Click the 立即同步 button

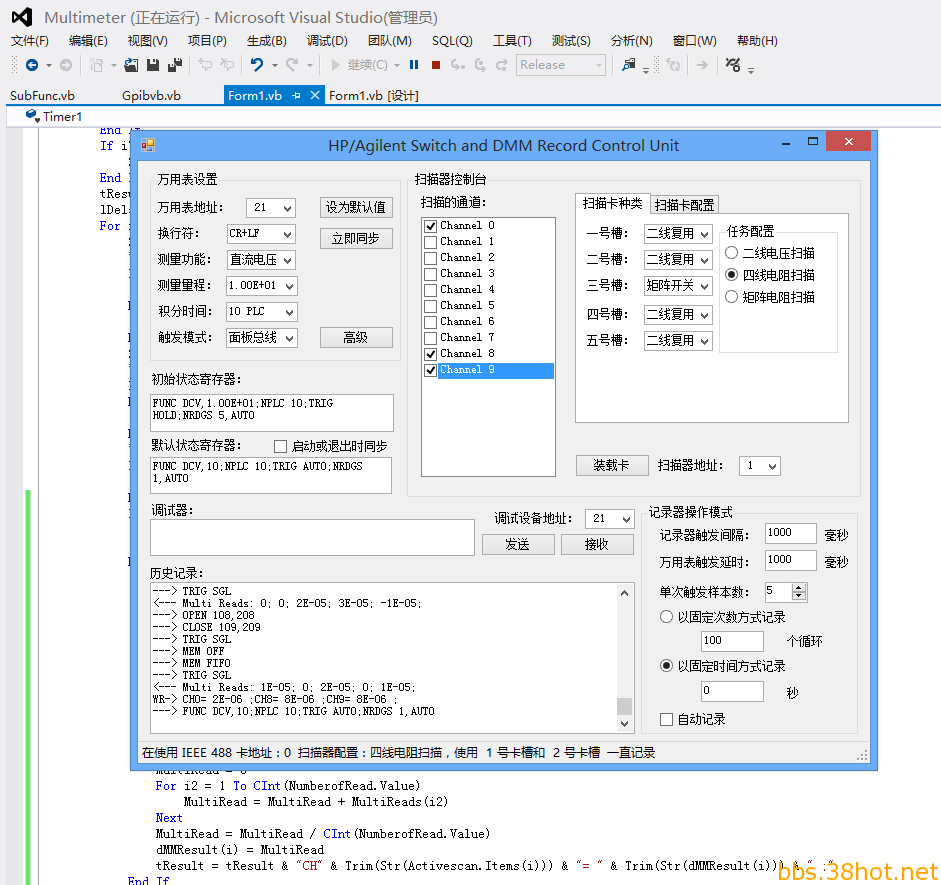356,239
